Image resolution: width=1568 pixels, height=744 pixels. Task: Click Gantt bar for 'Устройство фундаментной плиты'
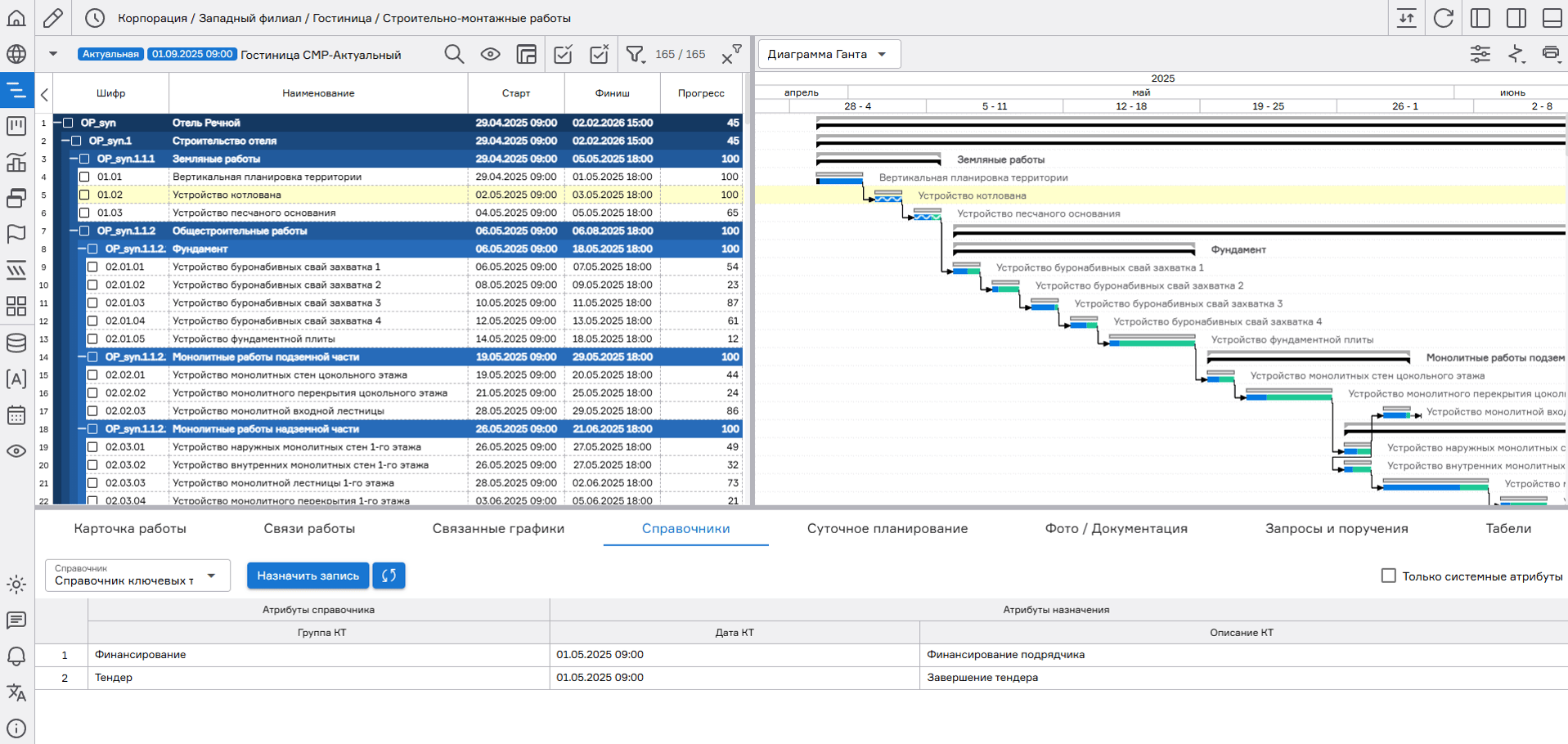[1152, 343]
